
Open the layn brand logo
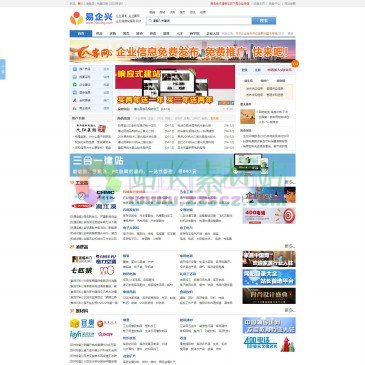coord(82,334)
